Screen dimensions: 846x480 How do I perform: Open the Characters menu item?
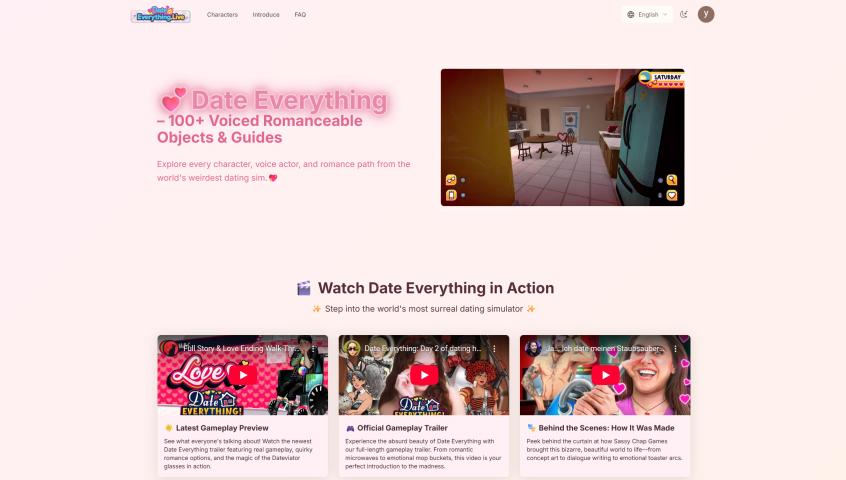point(222,15)
